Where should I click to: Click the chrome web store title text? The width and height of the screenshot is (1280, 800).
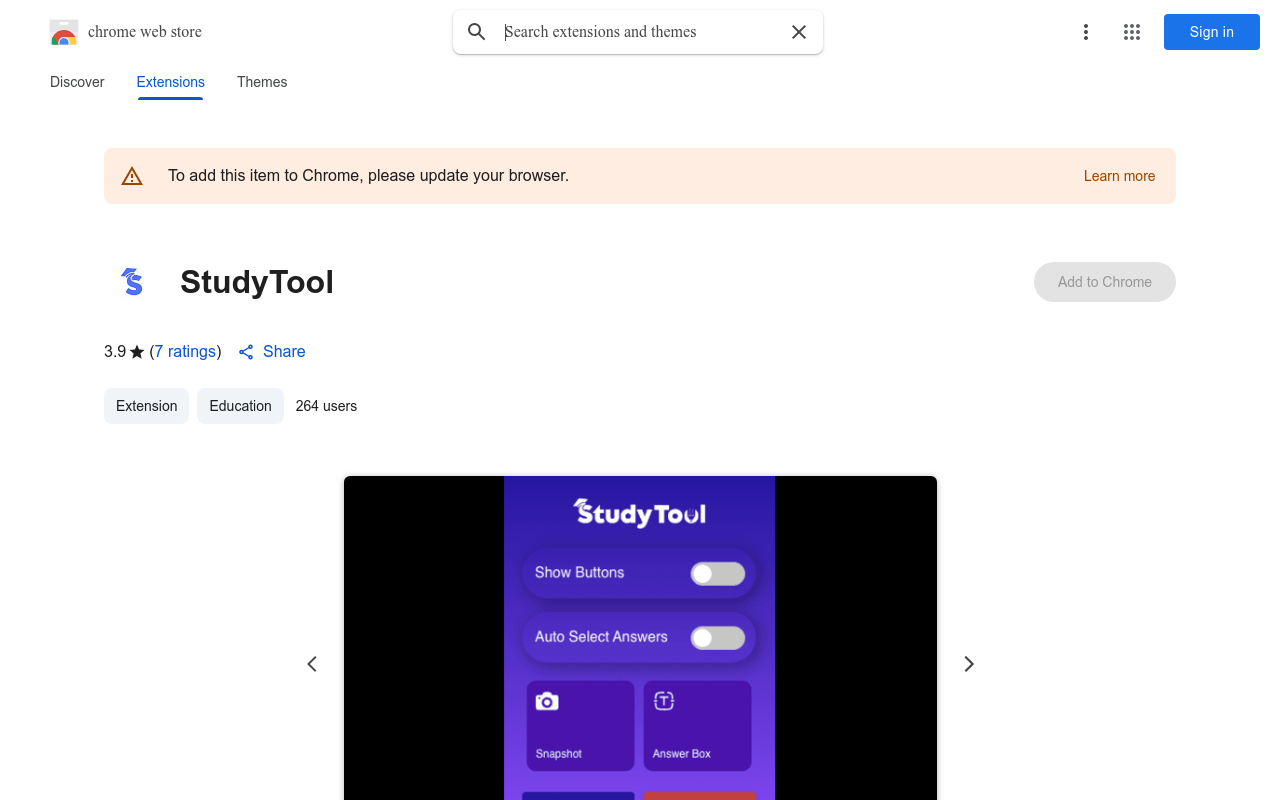[145, 32]
